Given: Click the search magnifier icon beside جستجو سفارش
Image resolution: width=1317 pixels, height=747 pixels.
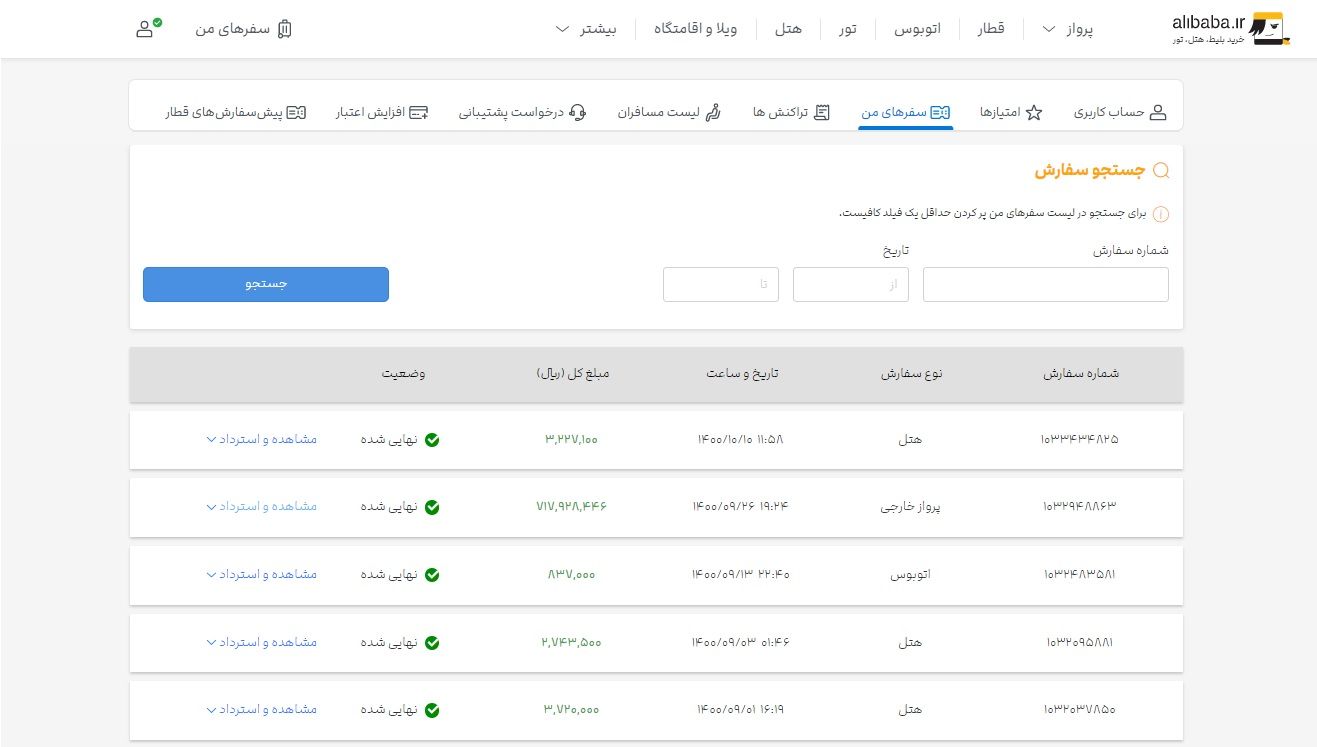Looking at the screenshot, I should coord(1161,171).
